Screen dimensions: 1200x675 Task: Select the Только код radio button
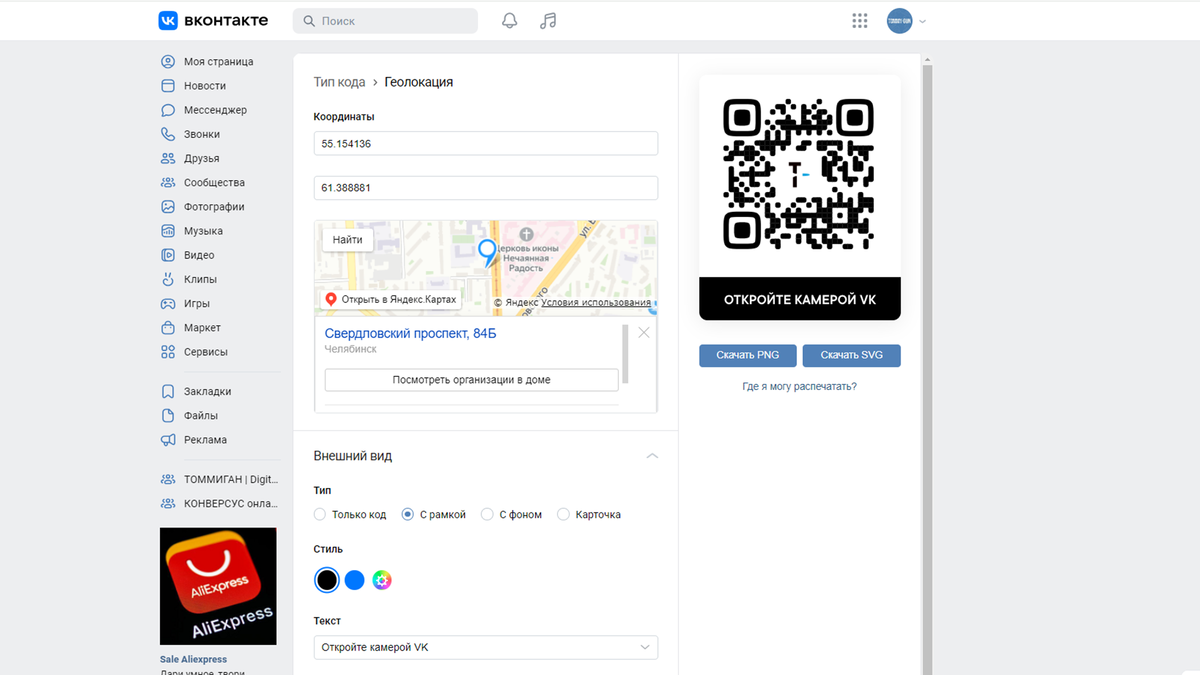tap(320, 514)
